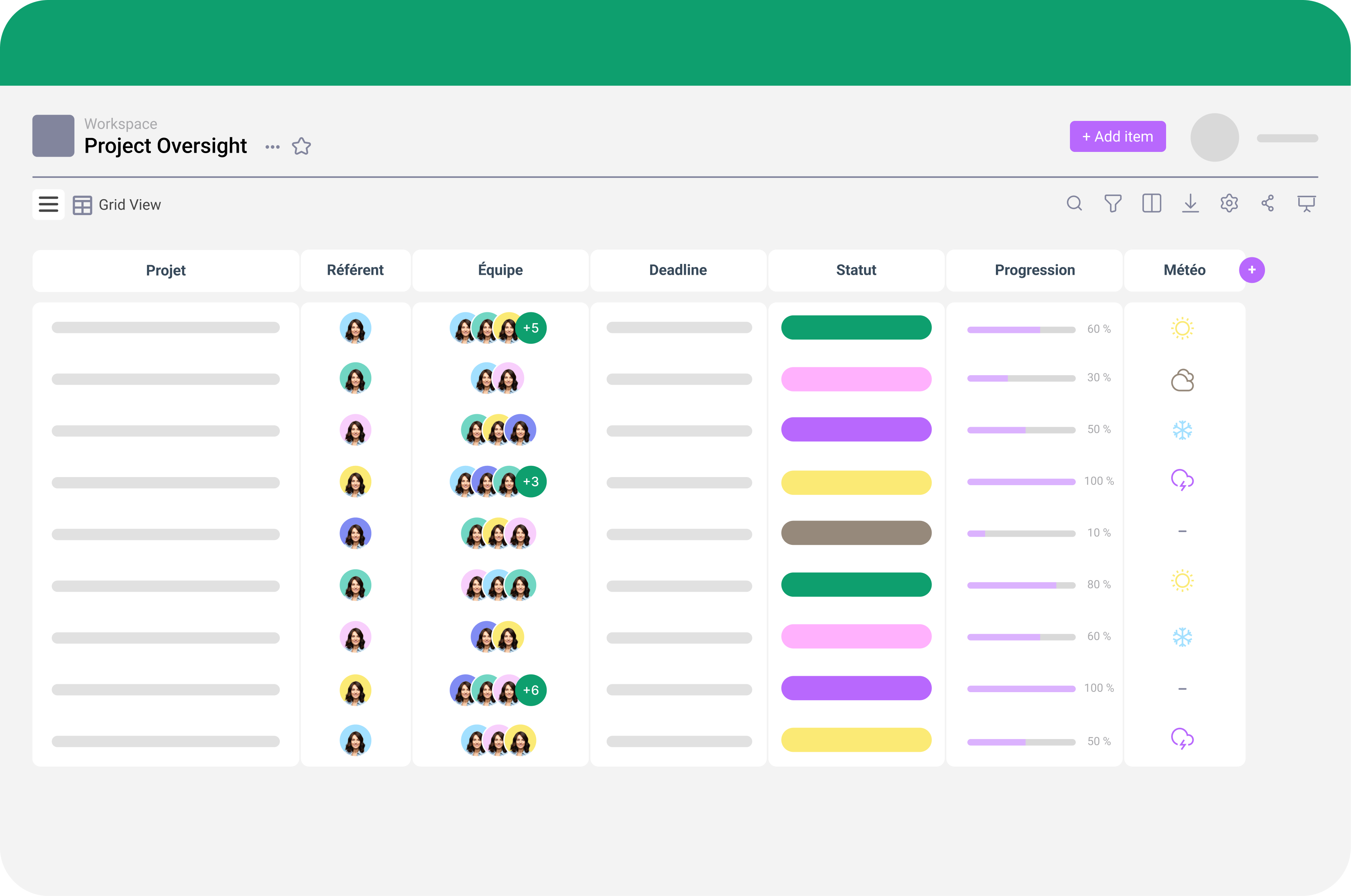This screenshot has height=896, width=1351.
Task: Open the filter funnel icon
Action: (1113, 203)
